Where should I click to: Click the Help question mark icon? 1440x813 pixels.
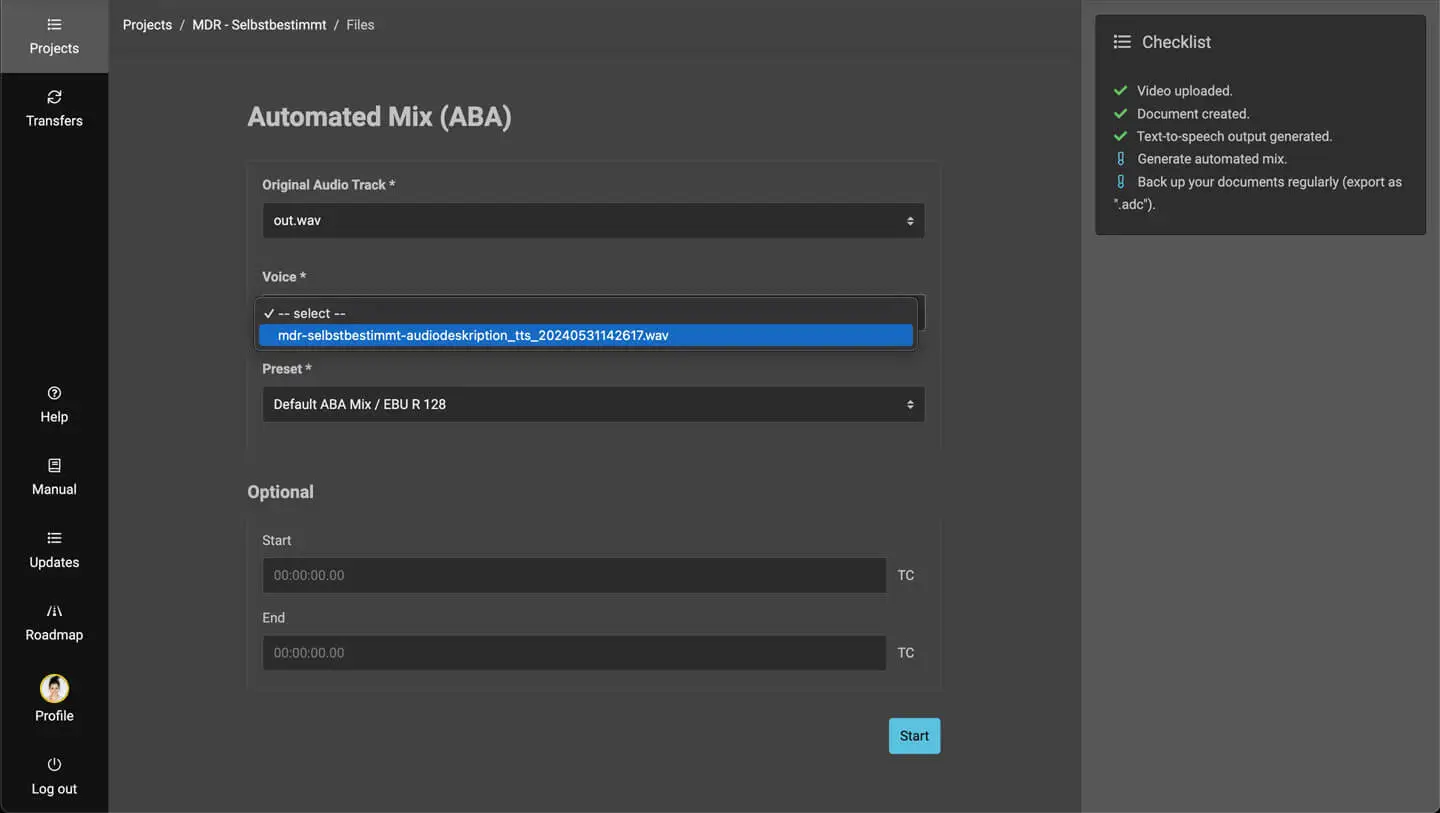54,393
